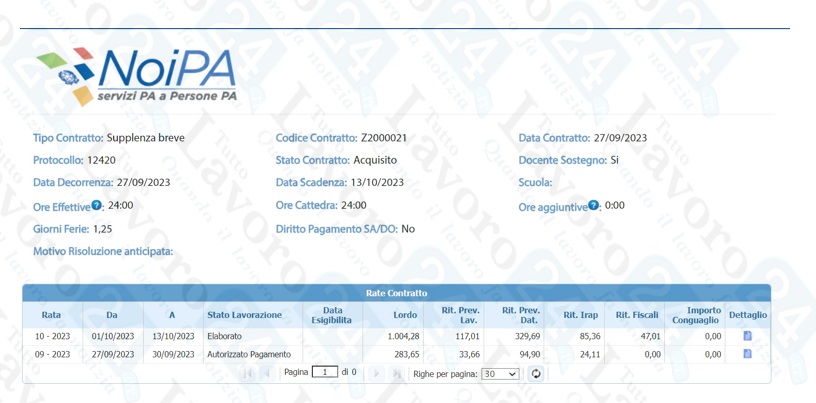Click value 24,11 in Rit. Irap
Viewport: 816px width, 403px height.
pyautogui.click(x=590, y=355)
